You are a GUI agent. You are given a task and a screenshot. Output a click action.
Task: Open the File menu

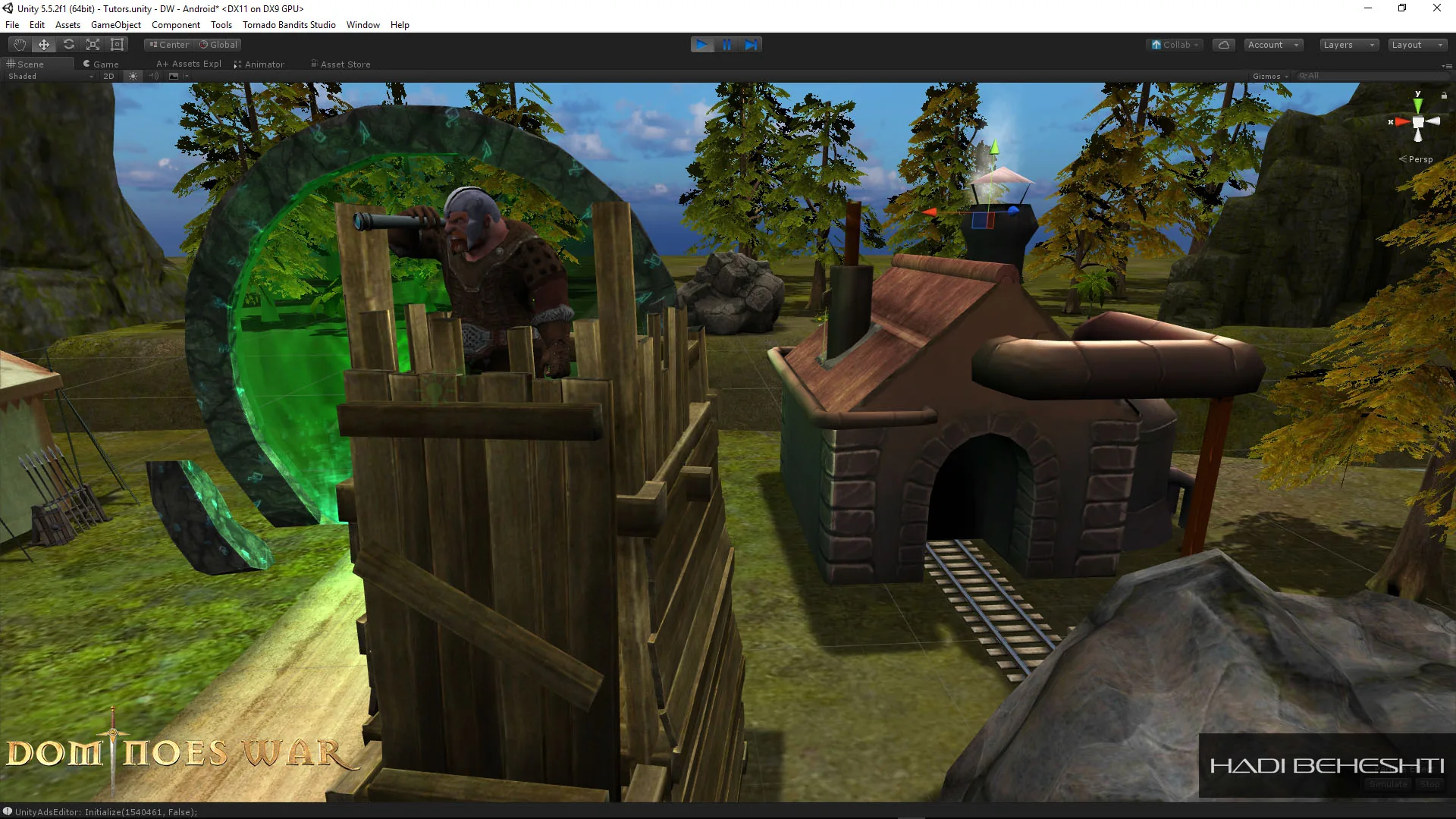[12, 25]
